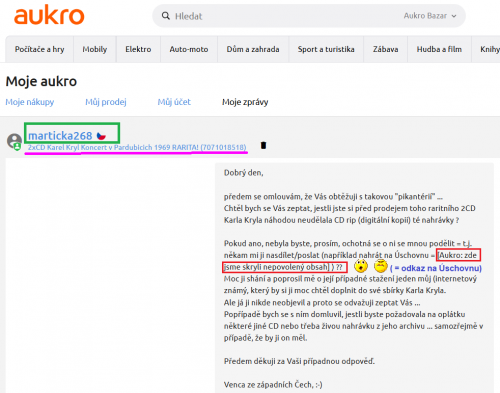The height and width of the screenshot is (393, 500).
Task: Delete conversation with the trash icon
Action: pos(263,145)
